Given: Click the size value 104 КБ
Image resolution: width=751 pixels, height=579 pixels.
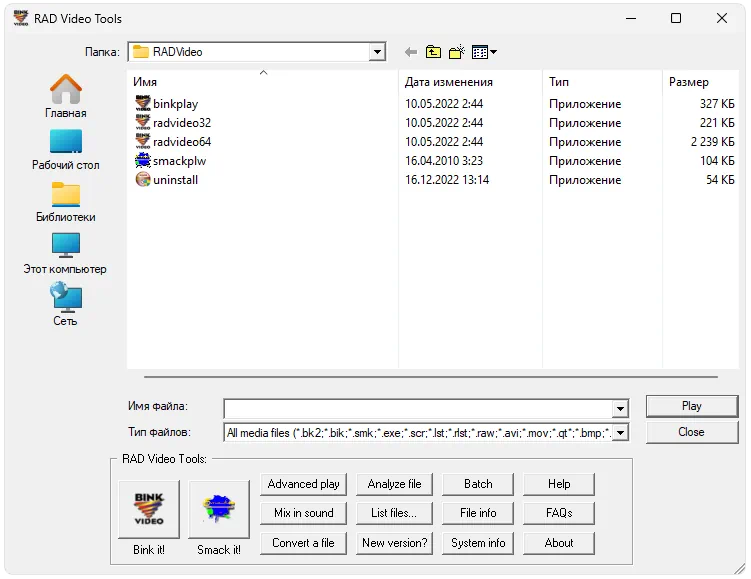Looking at the screenshot, I should [x=717, y=161].
